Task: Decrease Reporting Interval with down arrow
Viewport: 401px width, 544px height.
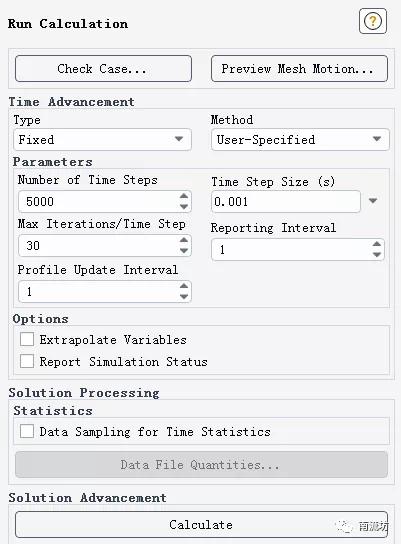Action: point(377,255)
